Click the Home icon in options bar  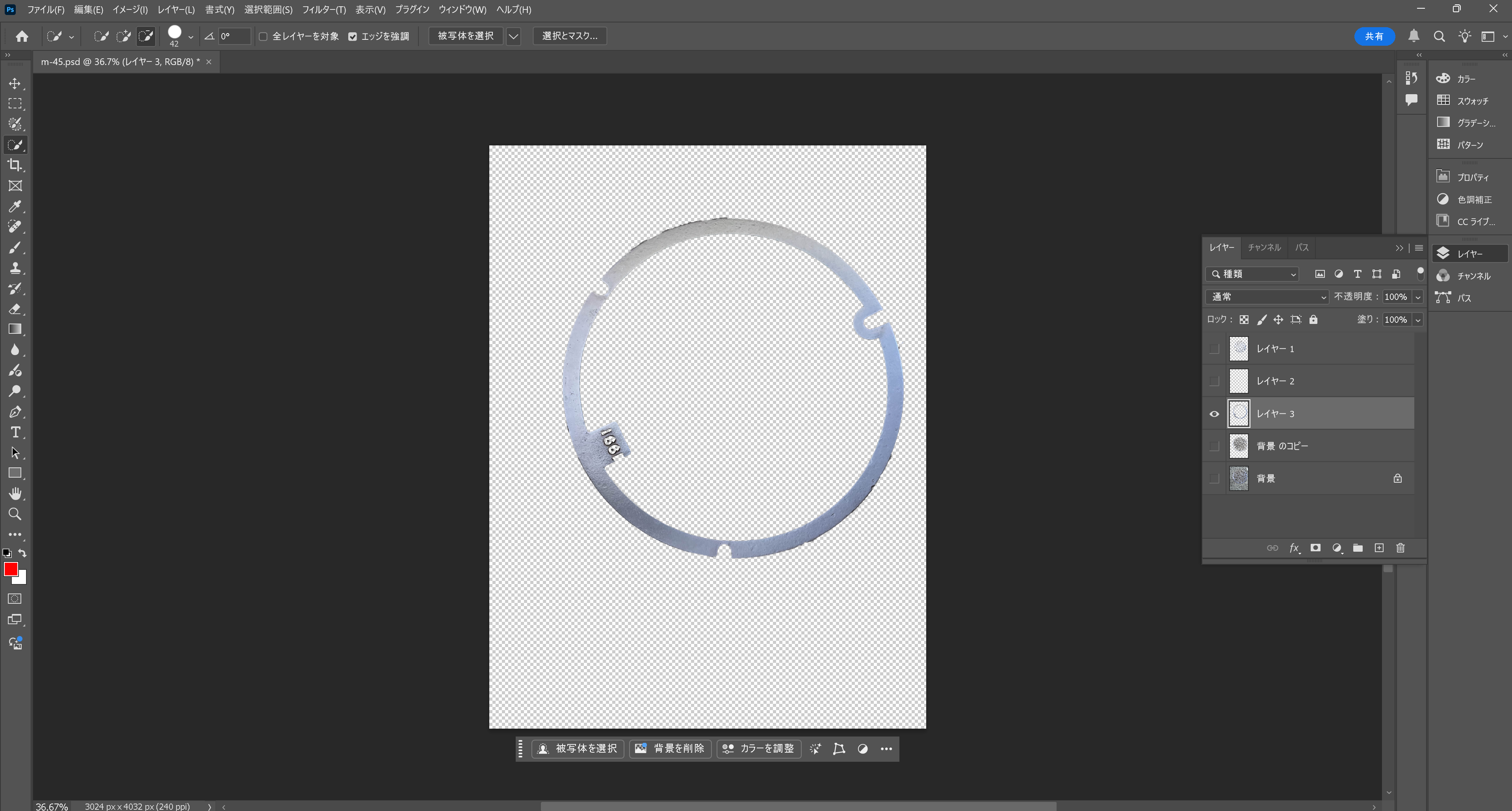coord(22,36)
